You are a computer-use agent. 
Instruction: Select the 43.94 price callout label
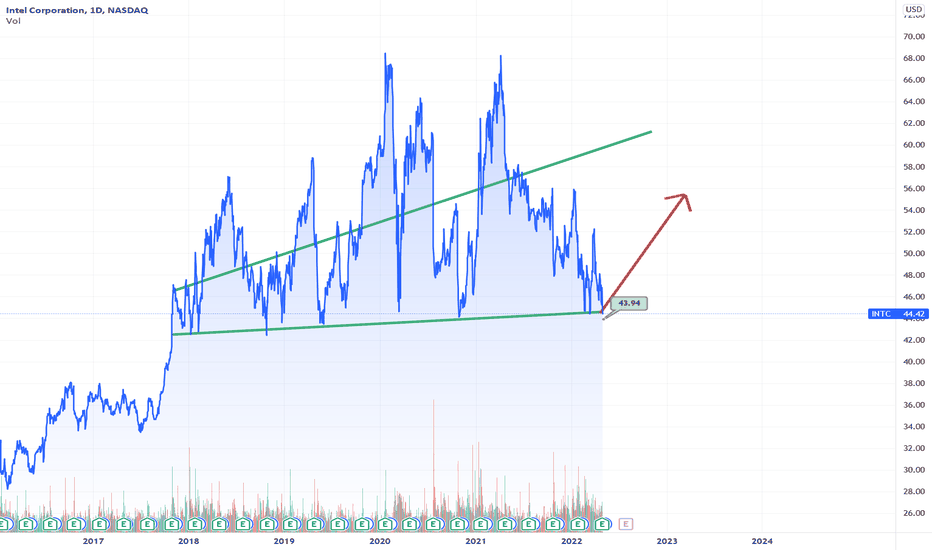tap(629, 303)
